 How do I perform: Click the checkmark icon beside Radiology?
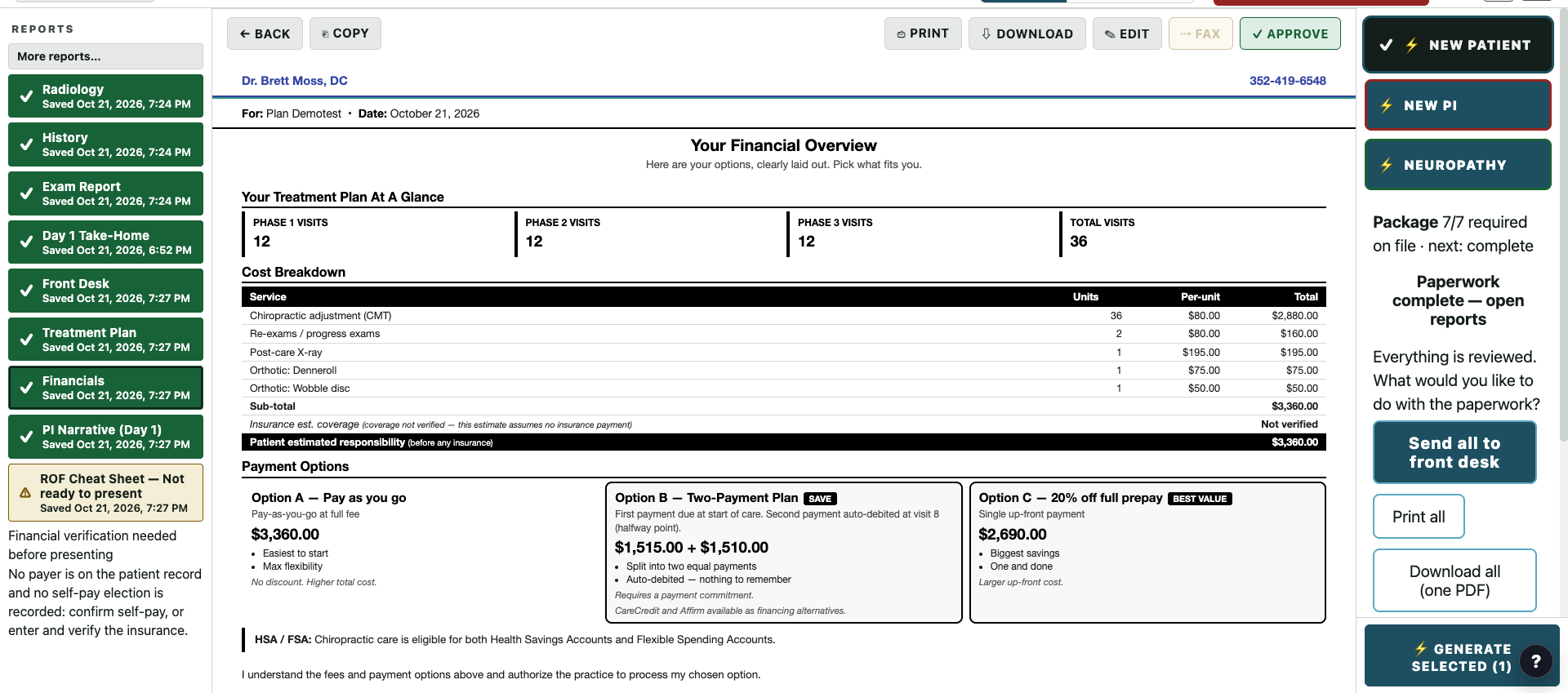(x=26, y=96)
